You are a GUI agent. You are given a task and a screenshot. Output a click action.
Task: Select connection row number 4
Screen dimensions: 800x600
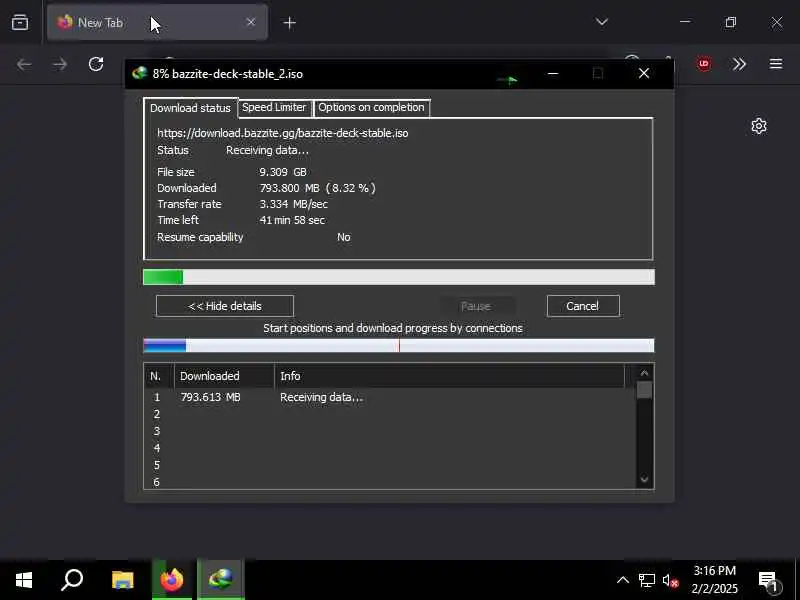click(x=390, y=448)
